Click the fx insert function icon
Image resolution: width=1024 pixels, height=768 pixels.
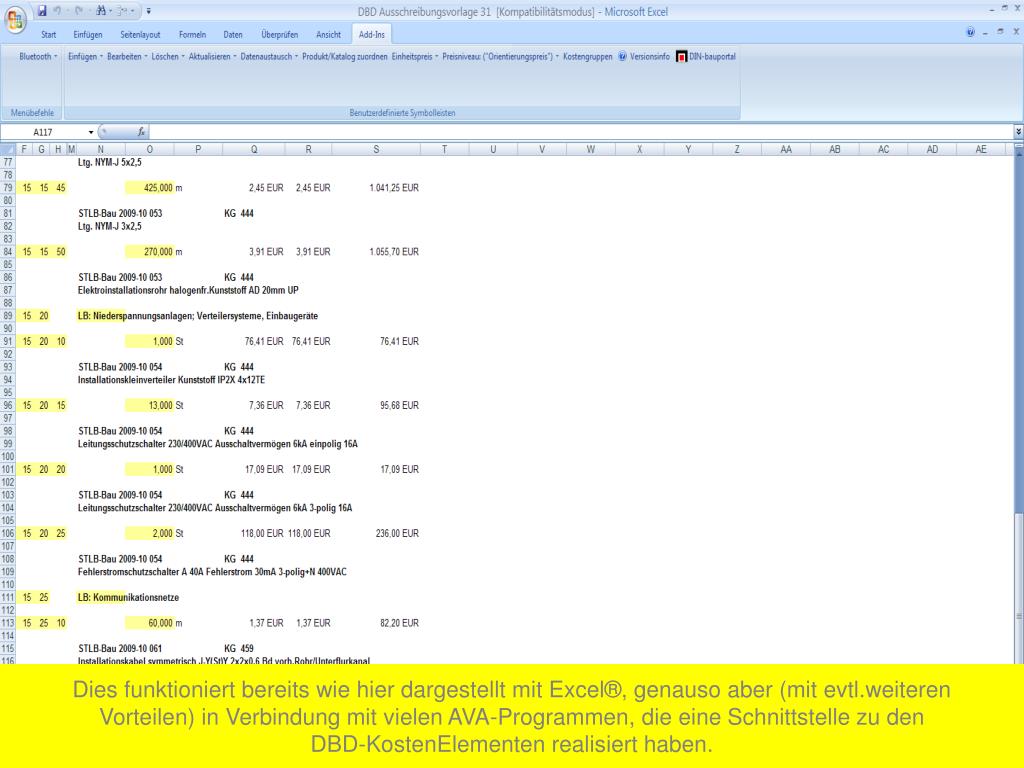pos(142,131)
